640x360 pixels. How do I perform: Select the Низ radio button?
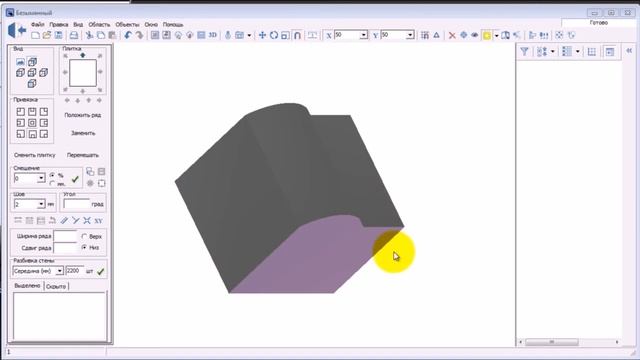pos(84,247)
